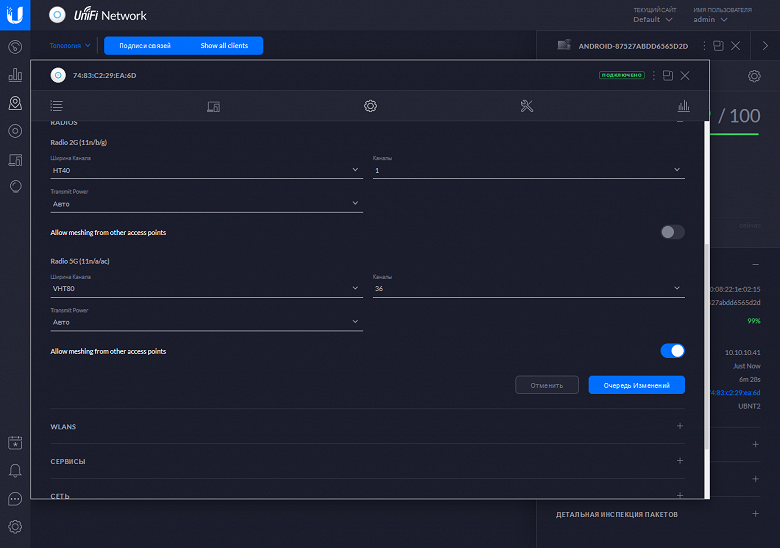The width and height of the screenshot is (780, 548).
Task: Open the Default site selector dropdown
Action: click(653, 19)
